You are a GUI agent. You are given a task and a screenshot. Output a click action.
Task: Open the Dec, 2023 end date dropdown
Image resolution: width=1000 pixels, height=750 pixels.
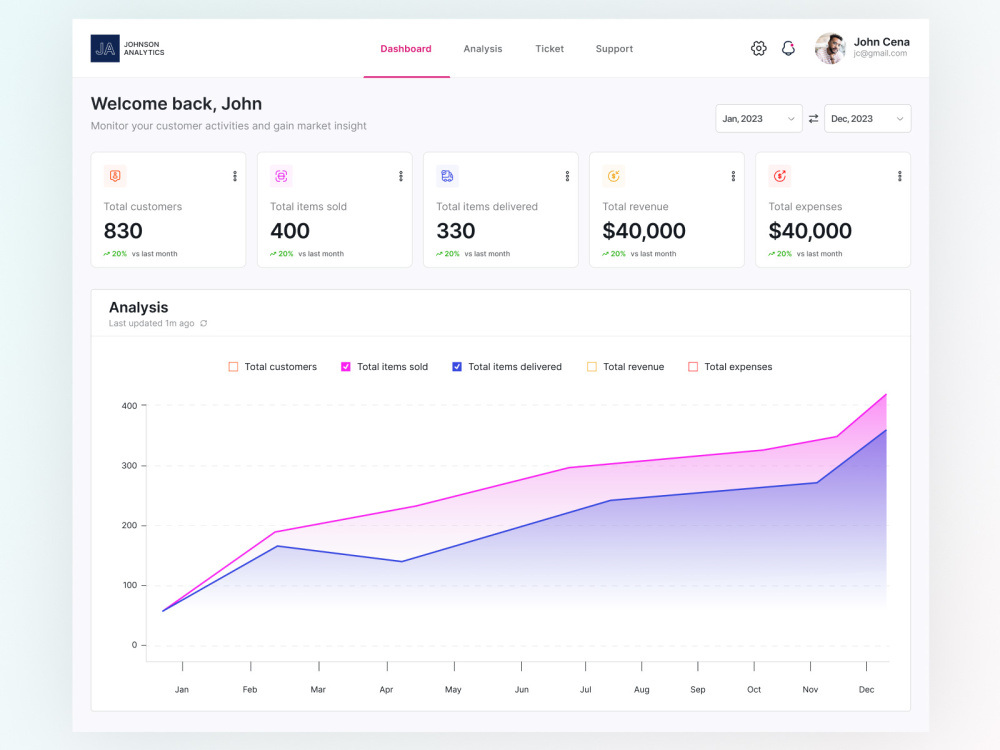tap(867, 119)
